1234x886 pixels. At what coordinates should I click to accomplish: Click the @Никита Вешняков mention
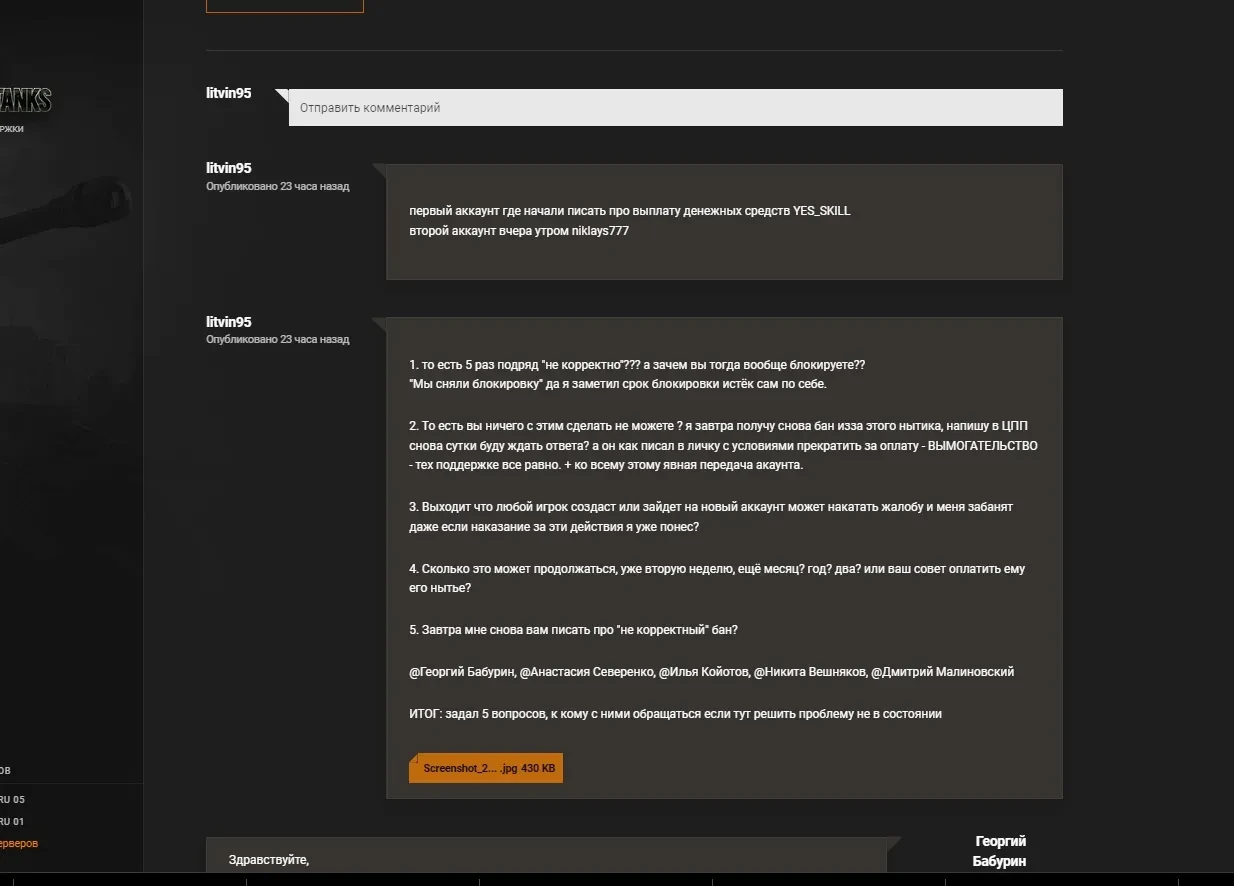[809, 672]
